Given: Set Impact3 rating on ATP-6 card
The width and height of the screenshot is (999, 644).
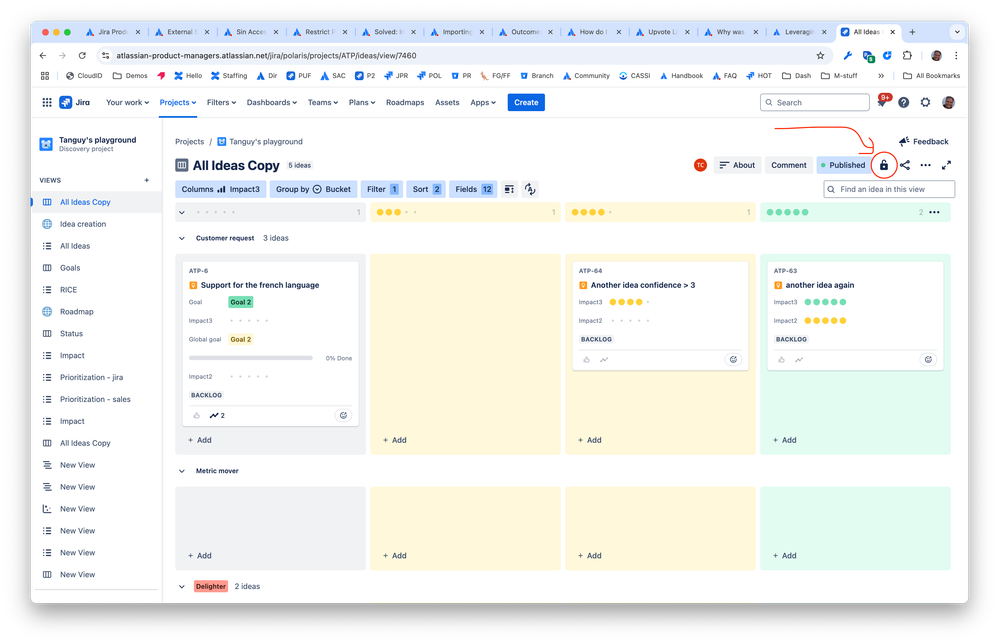Looking at the screenshot, I should coord(249,321).
